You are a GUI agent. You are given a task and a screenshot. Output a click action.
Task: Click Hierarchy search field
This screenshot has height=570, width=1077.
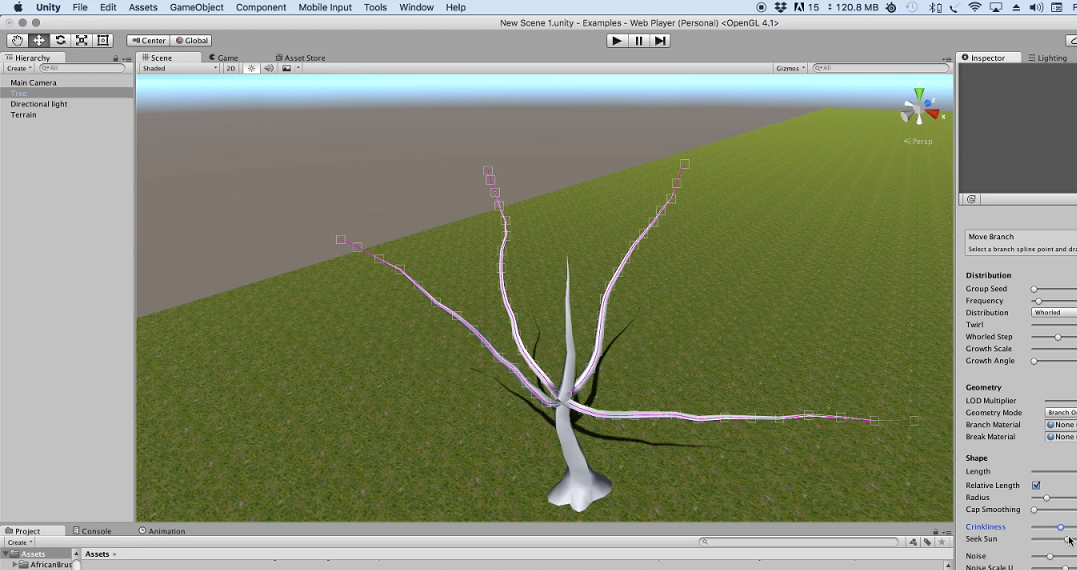pos(81,68)
